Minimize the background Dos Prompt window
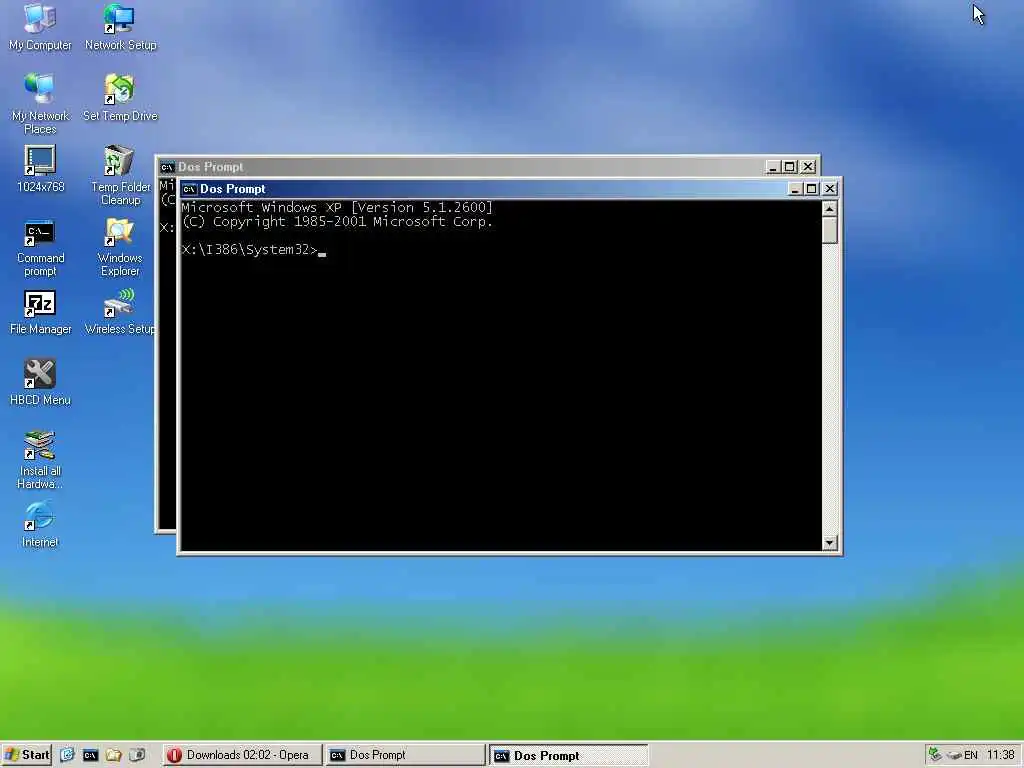1024x768 pixels. [x=773, y=167]
